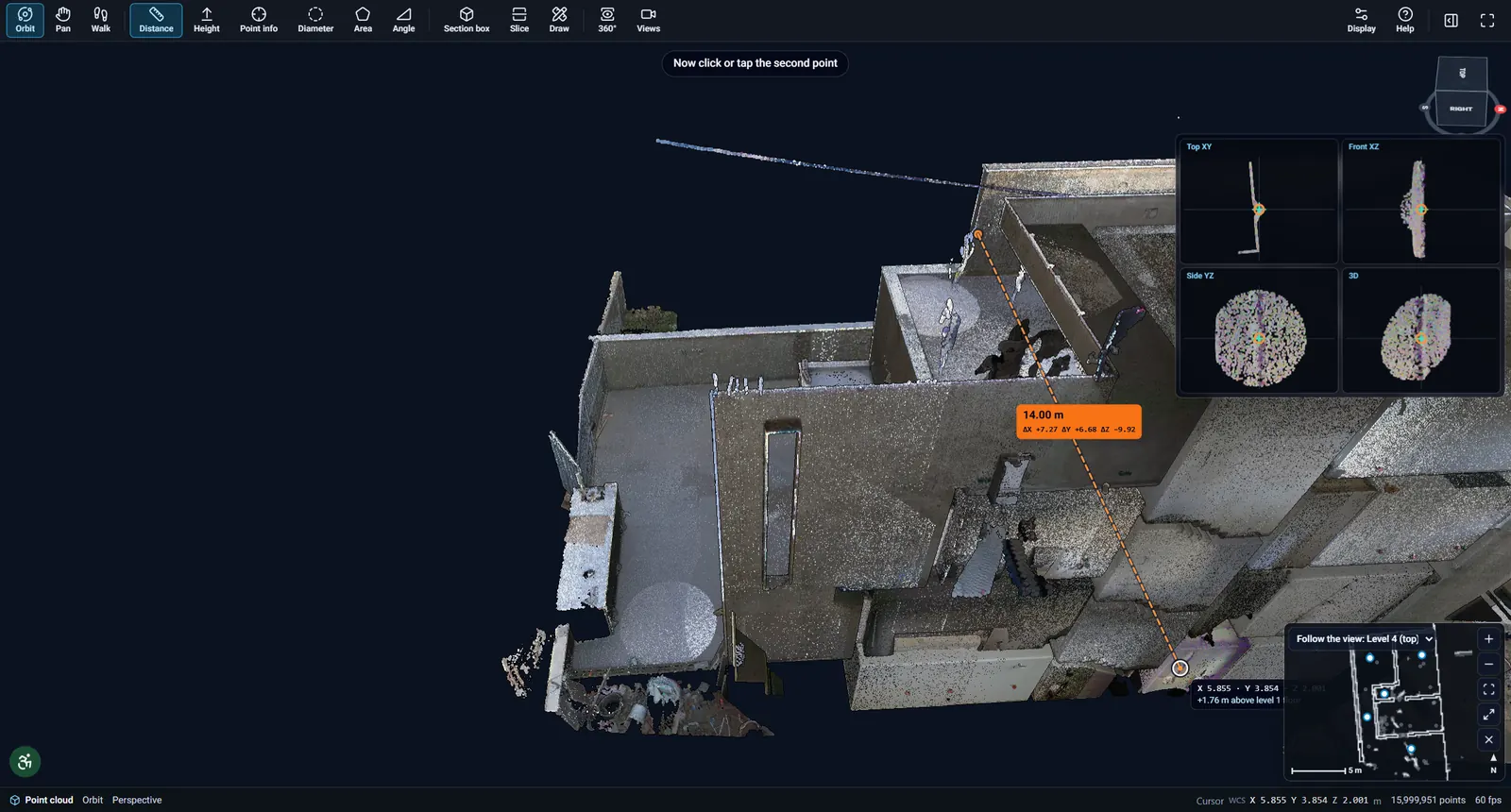Activate Walk navigation mode

point(101,20)
